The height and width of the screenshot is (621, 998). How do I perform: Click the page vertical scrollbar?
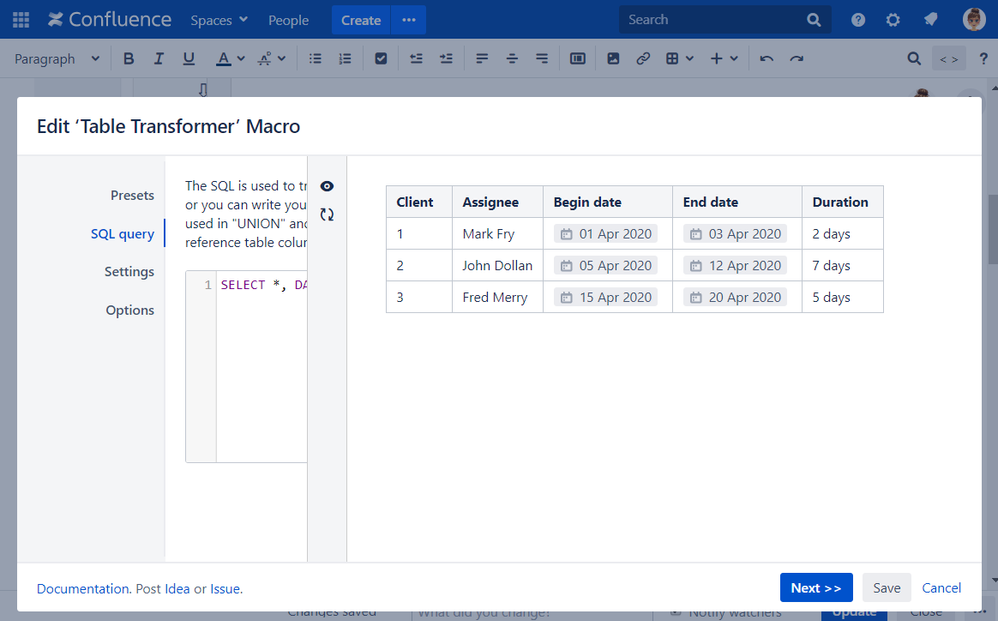(x=993, y=229)
